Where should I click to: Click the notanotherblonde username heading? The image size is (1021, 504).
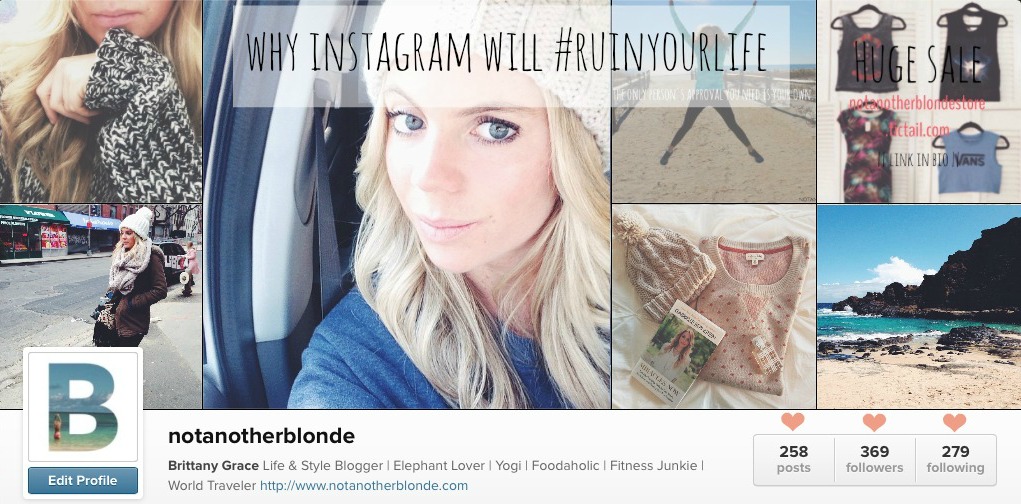point(261,436)
